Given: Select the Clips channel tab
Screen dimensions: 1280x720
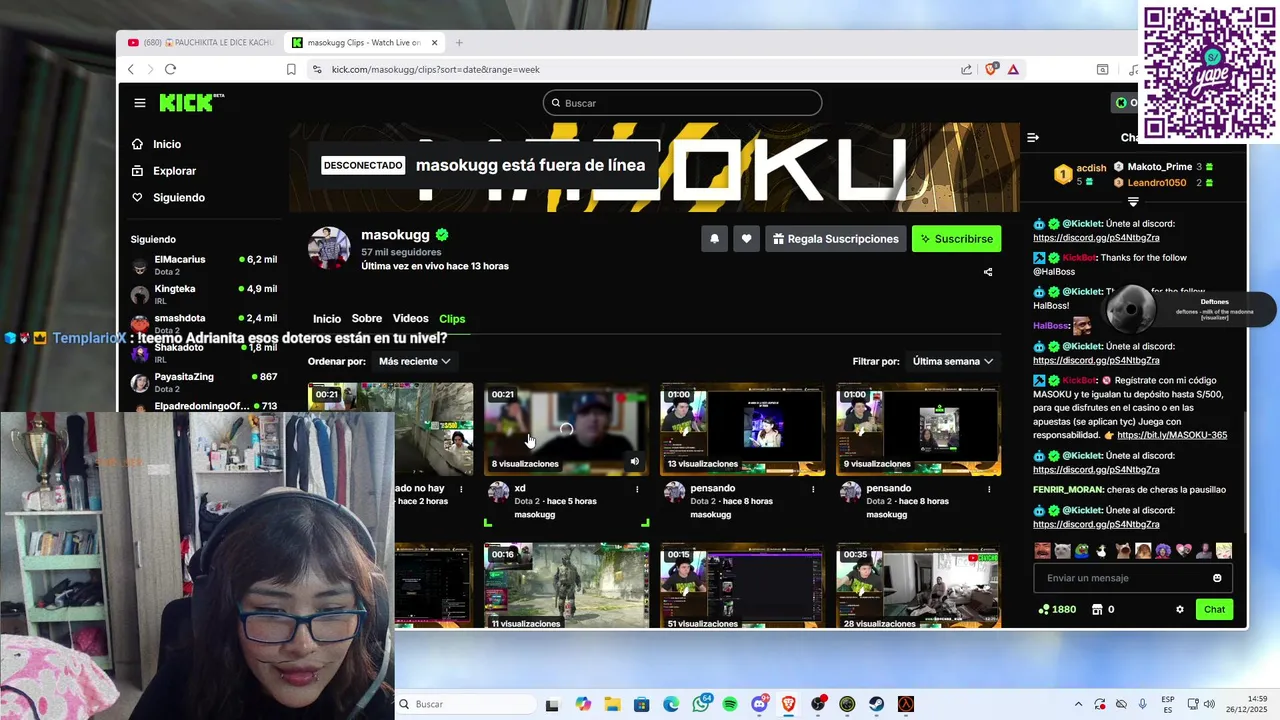Looking at the screenshot, I should click(x=452, y=319).
